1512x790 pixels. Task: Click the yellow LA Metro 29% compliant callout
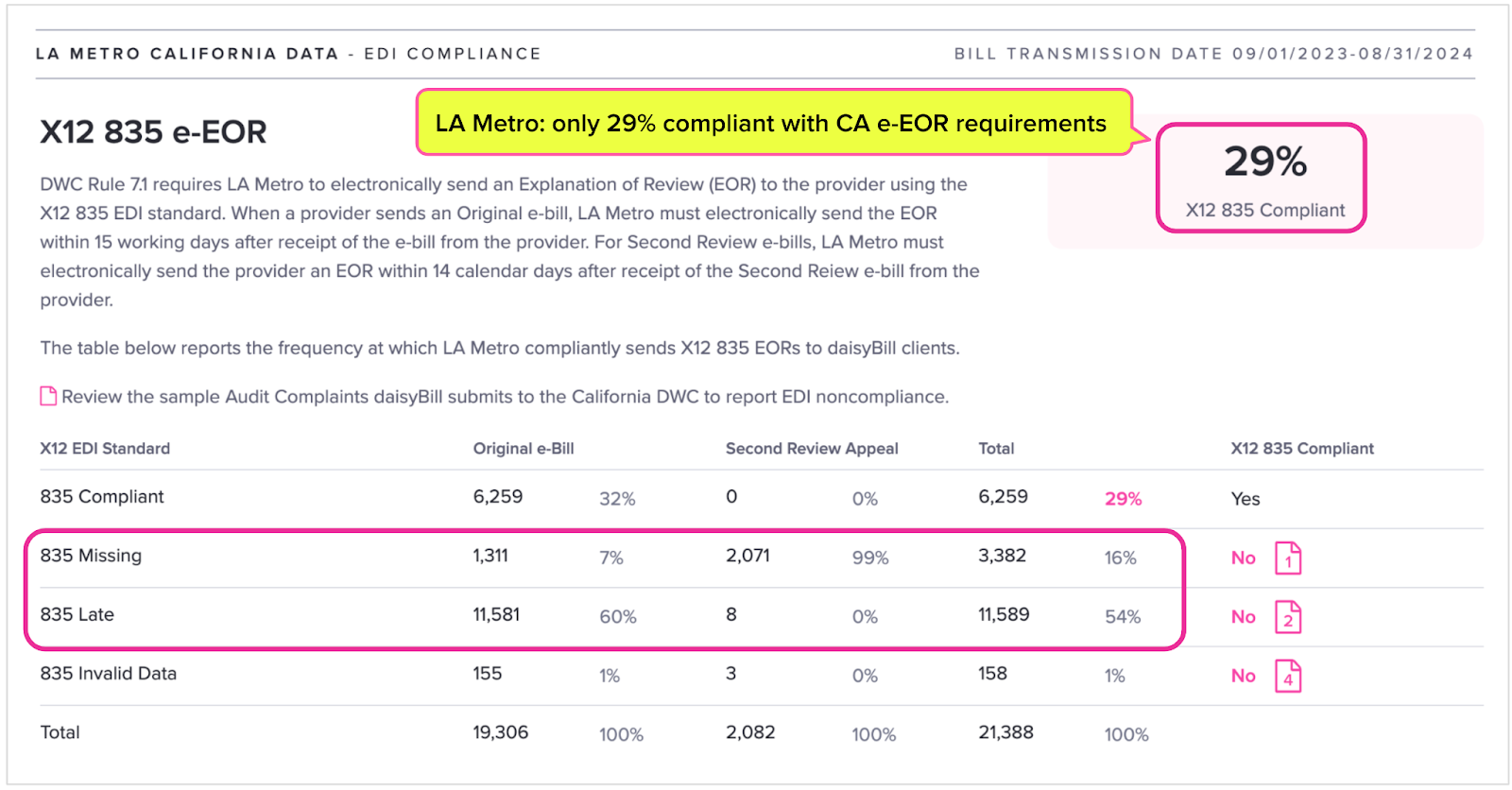(x=773, y=123)
